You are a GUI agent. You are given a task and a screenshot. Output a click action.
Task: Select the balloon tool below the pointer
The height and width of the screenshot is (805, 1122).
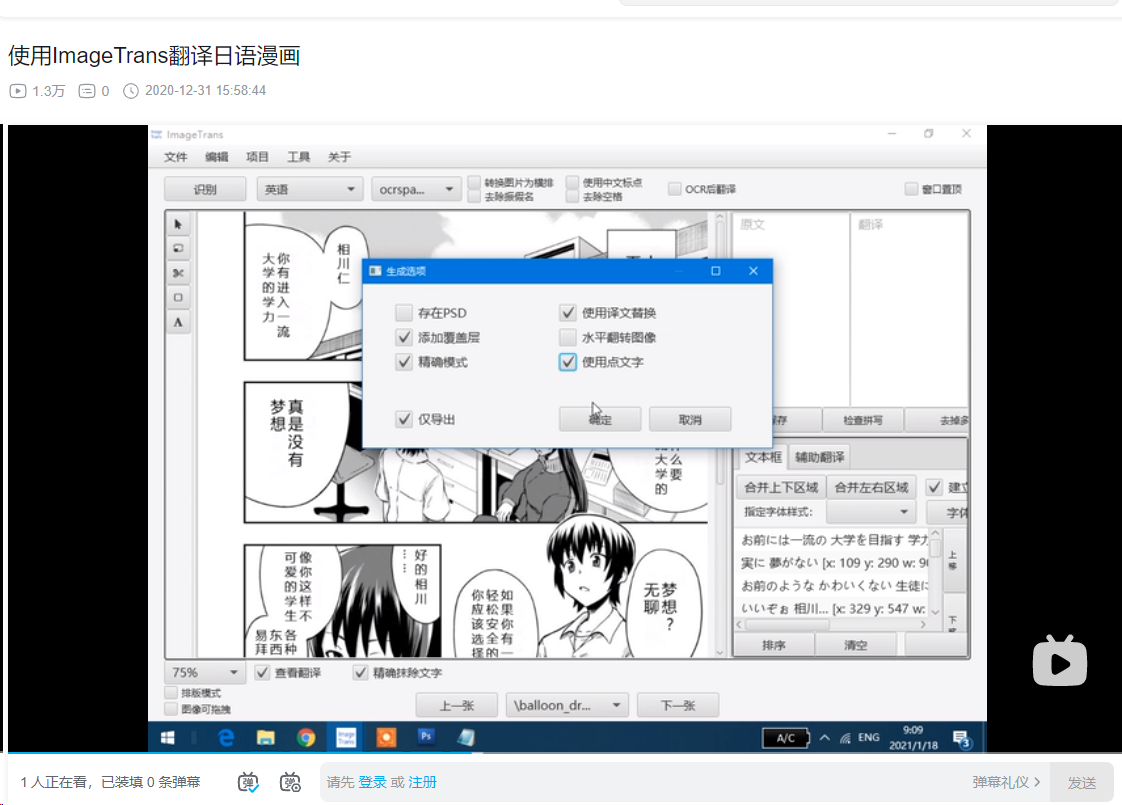coord(178,248)
